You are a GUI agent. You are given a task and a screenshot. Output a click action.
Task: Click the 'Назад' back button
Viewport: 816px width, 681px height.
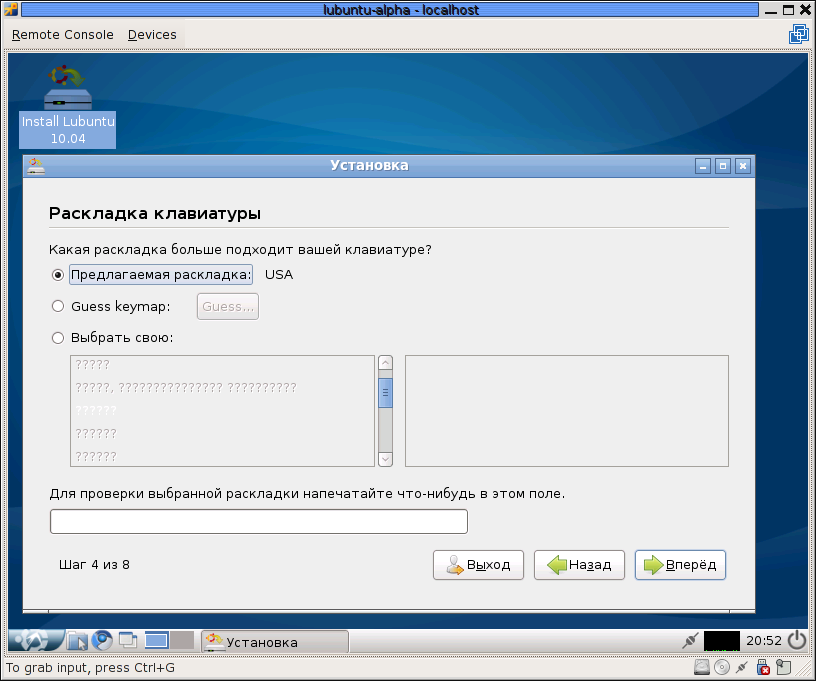pos(579,565)
